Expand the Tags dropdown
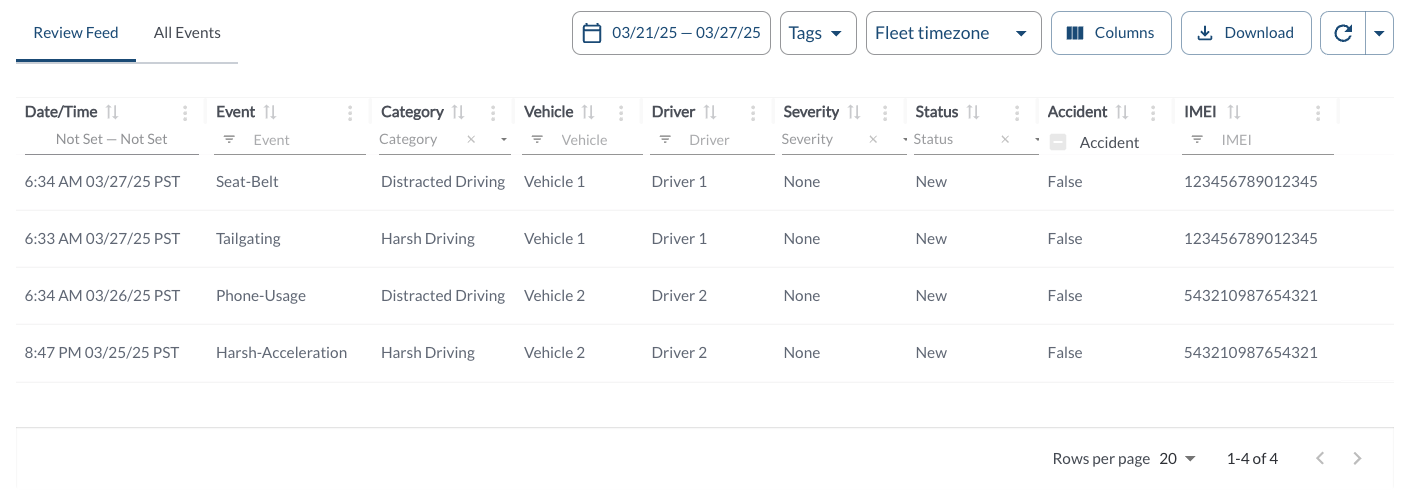 click(817, 33)
